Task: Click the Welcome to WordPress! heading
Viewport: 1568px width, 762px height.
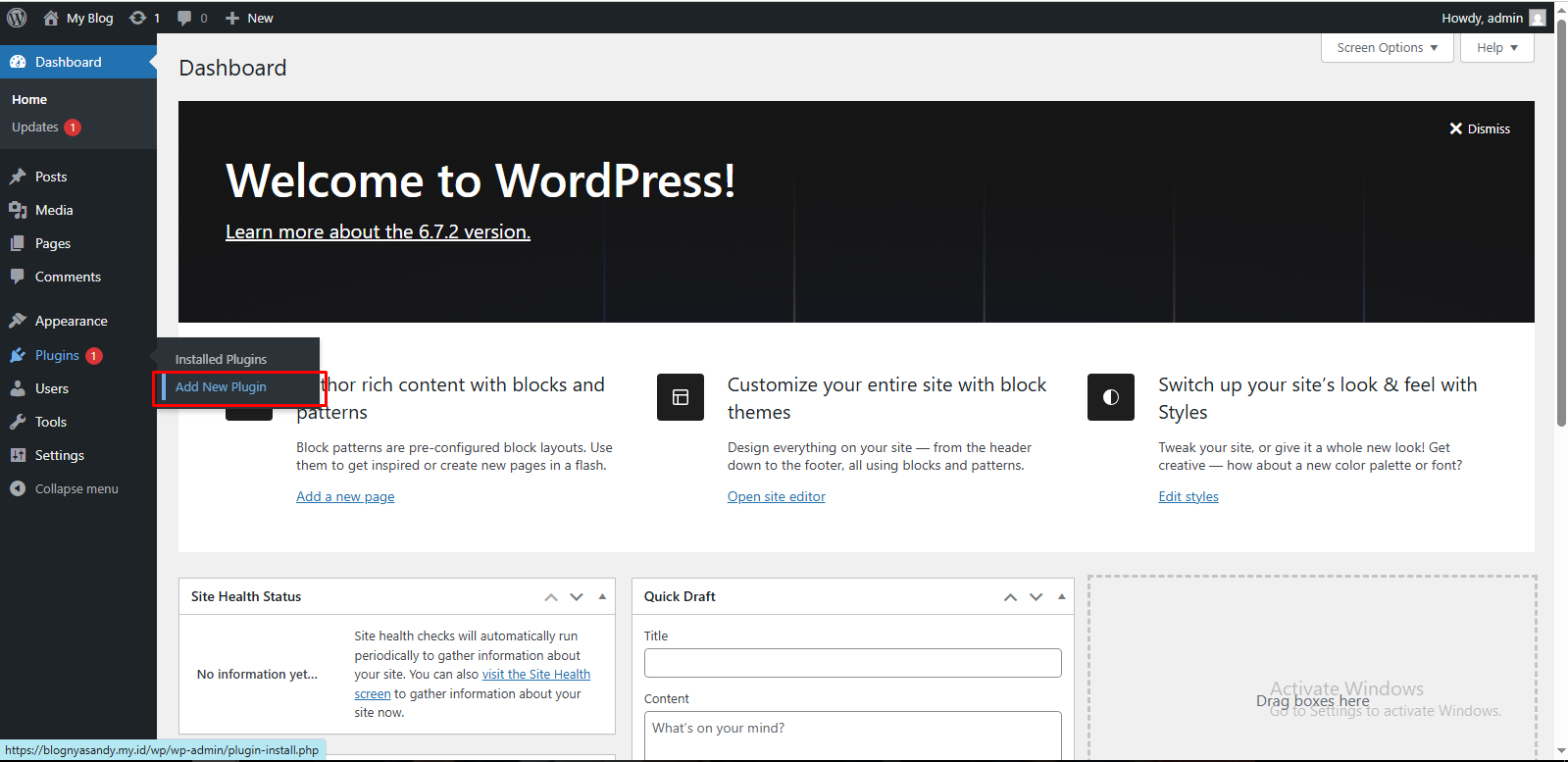Action: 481,180
